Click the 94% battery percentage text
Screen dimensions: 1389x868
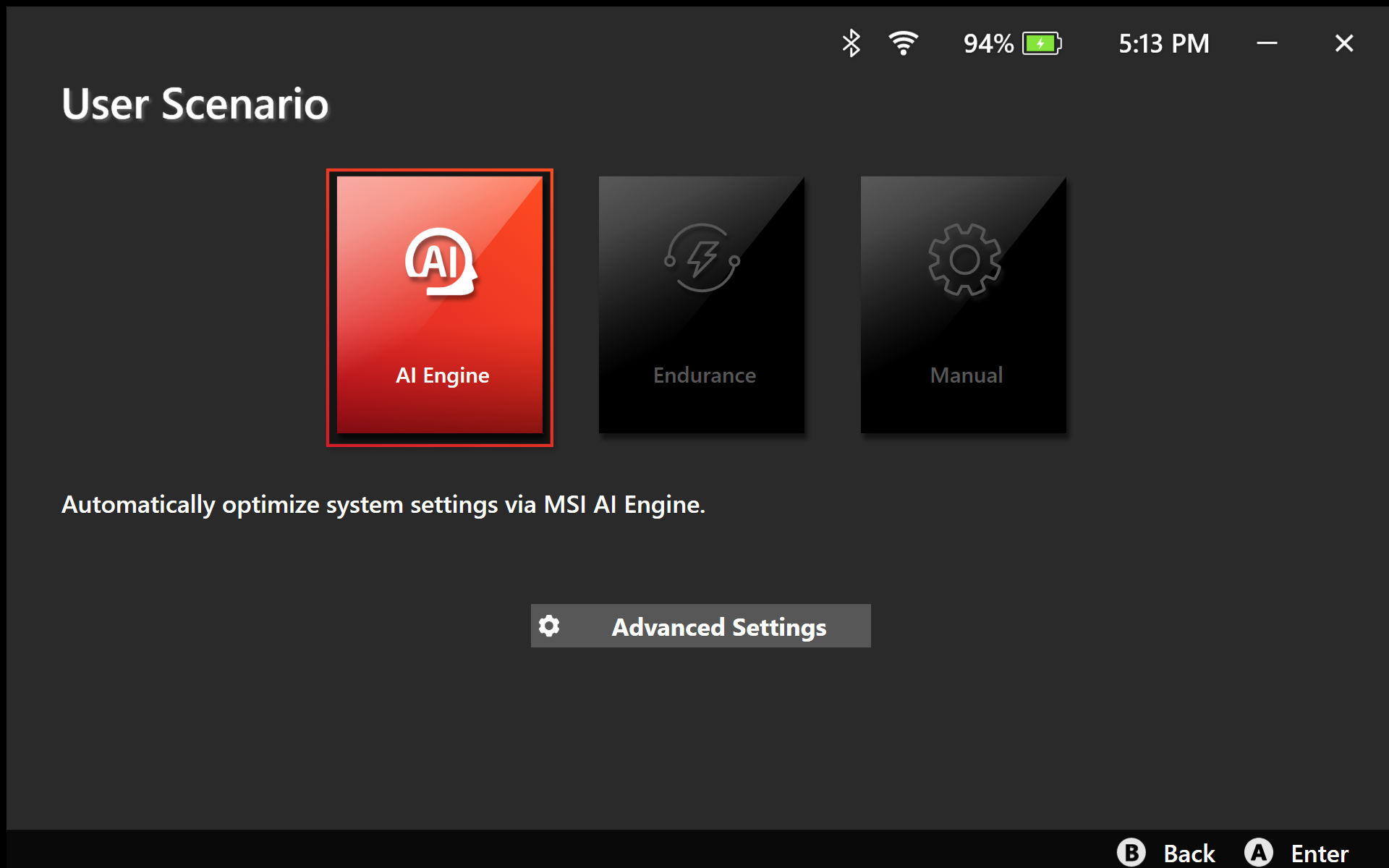point(987,43)
